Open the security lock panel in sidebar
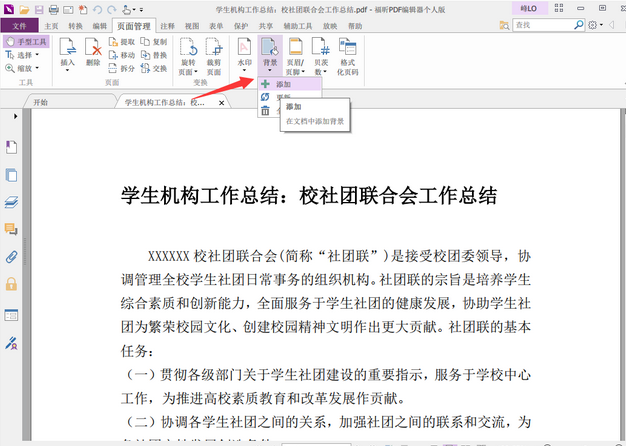 point(11,284)
